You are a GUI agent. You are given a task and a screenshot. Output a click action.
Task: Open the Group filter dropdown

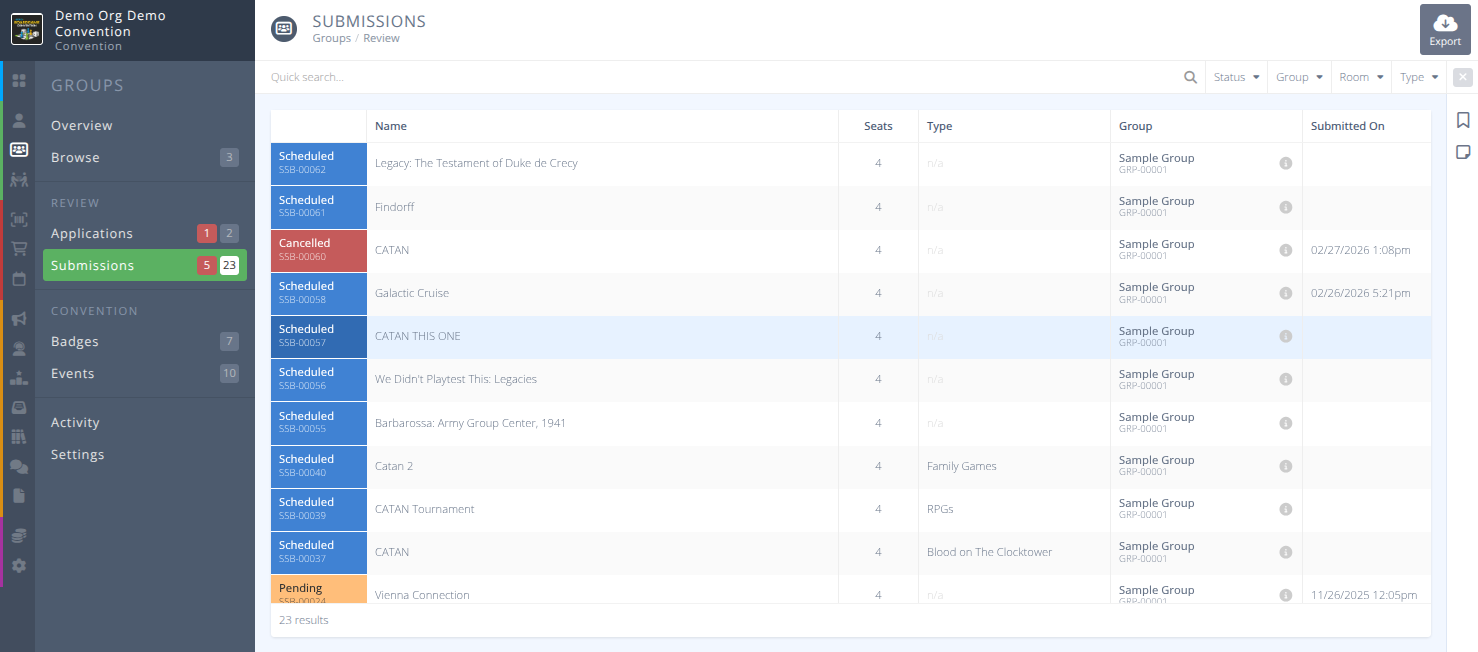(x=1299, y=77)
